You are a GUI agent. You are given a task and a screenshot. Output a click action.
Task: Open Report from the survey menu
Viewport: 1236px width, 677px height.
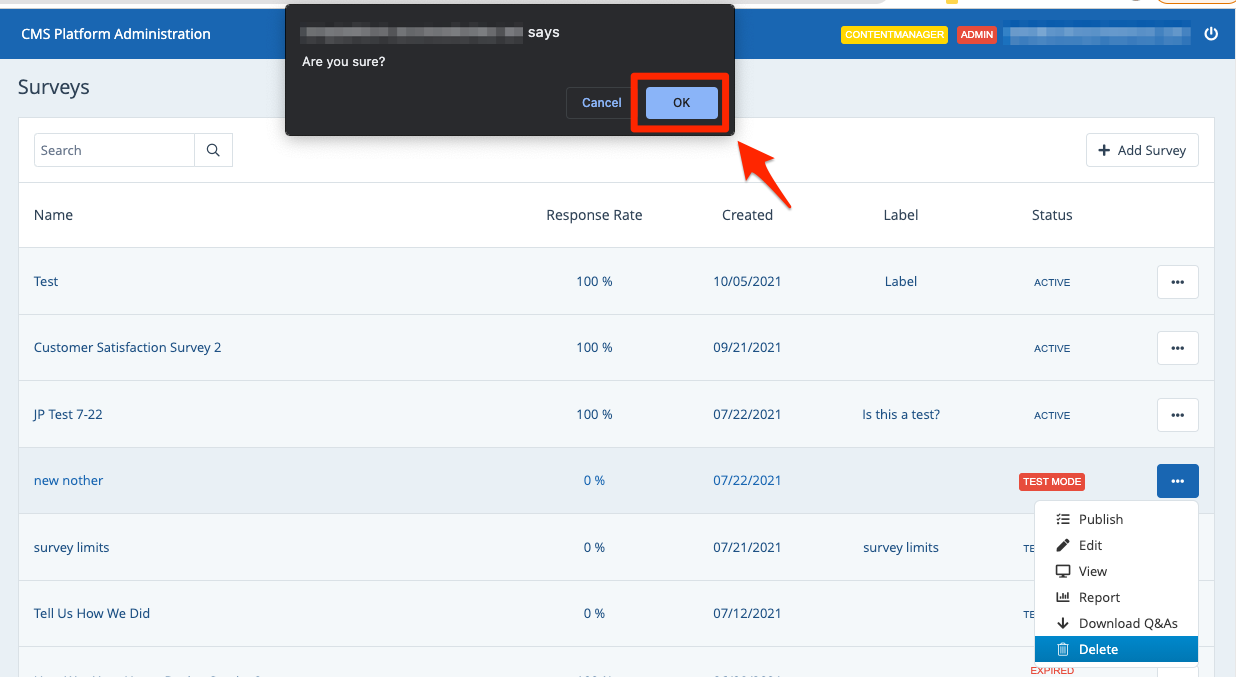tap(1099, 597)
